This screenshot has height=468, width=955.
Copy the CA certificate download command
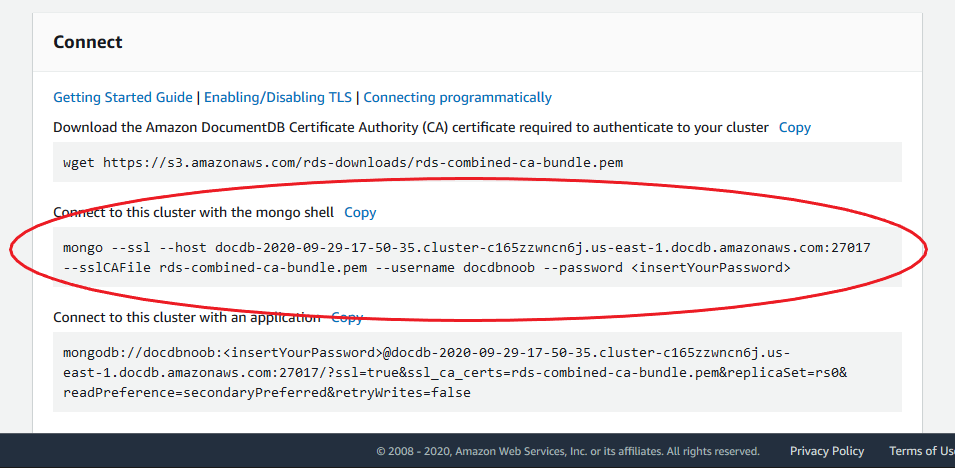click(794, 127)
